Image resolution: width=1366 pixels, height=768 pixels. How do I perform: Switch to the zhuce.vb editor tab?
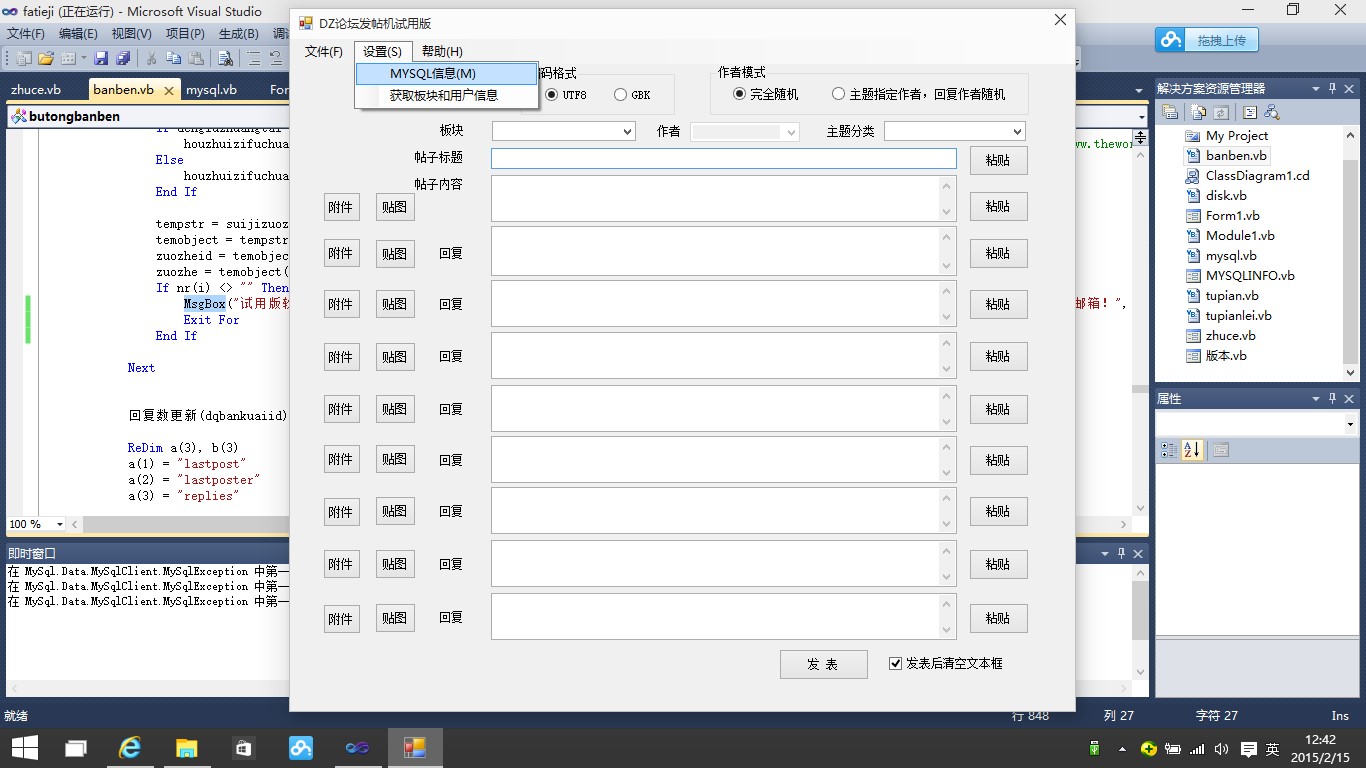[35, 90]
